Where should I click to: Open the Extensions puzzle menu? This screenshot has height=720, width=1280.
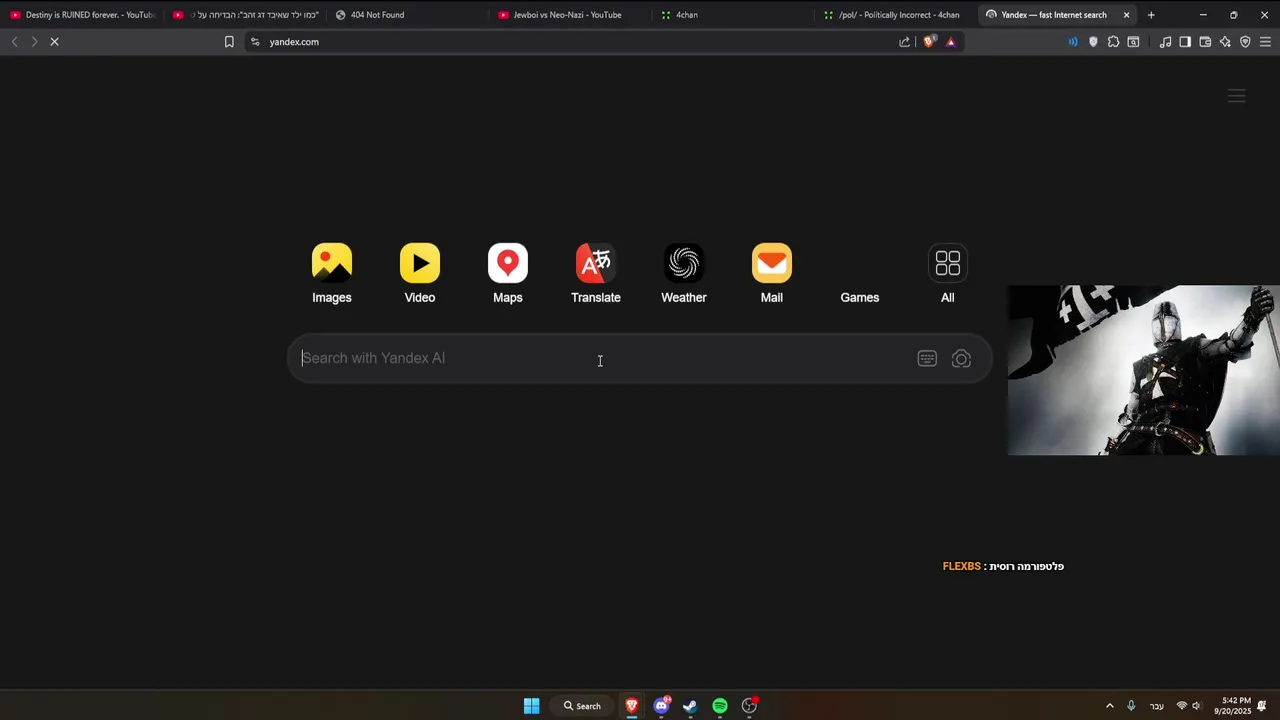coord(1113,42)
